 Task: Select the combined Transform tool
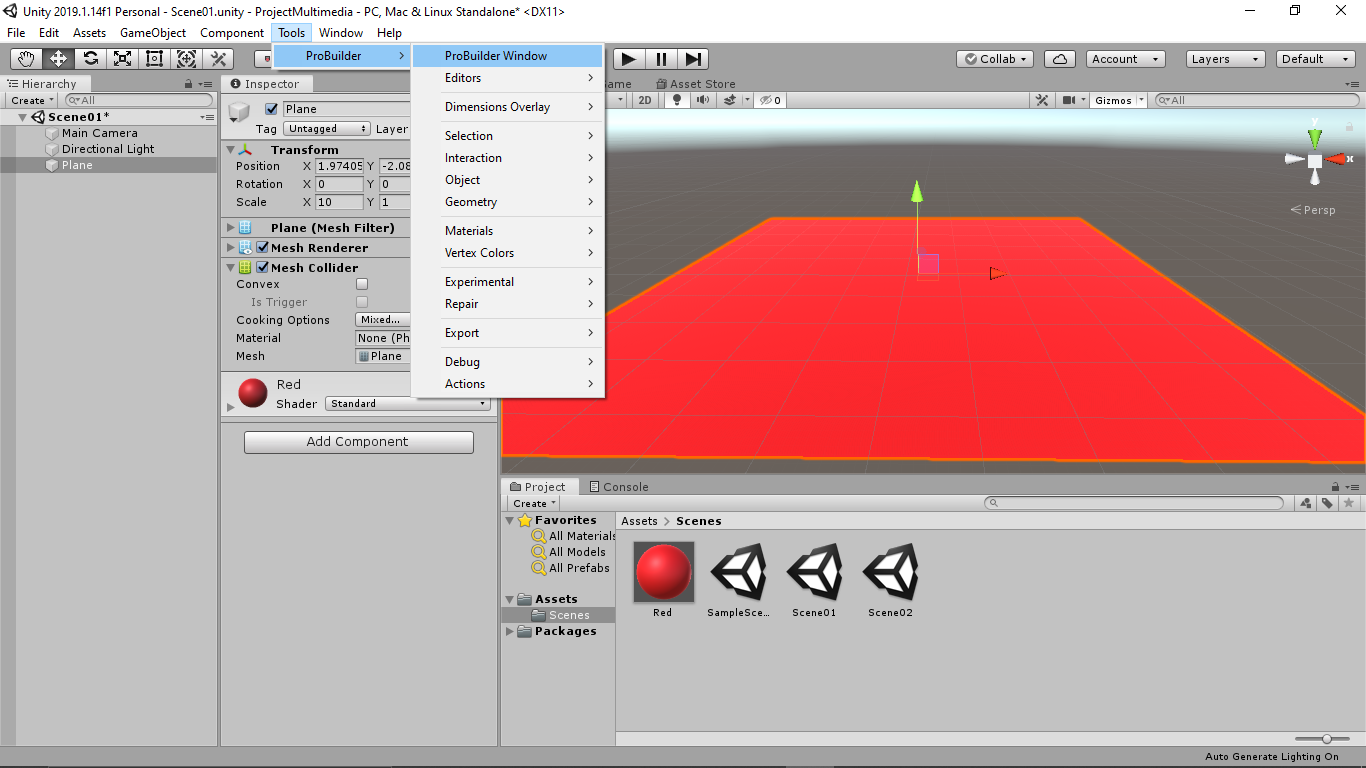tap(187, 59)
